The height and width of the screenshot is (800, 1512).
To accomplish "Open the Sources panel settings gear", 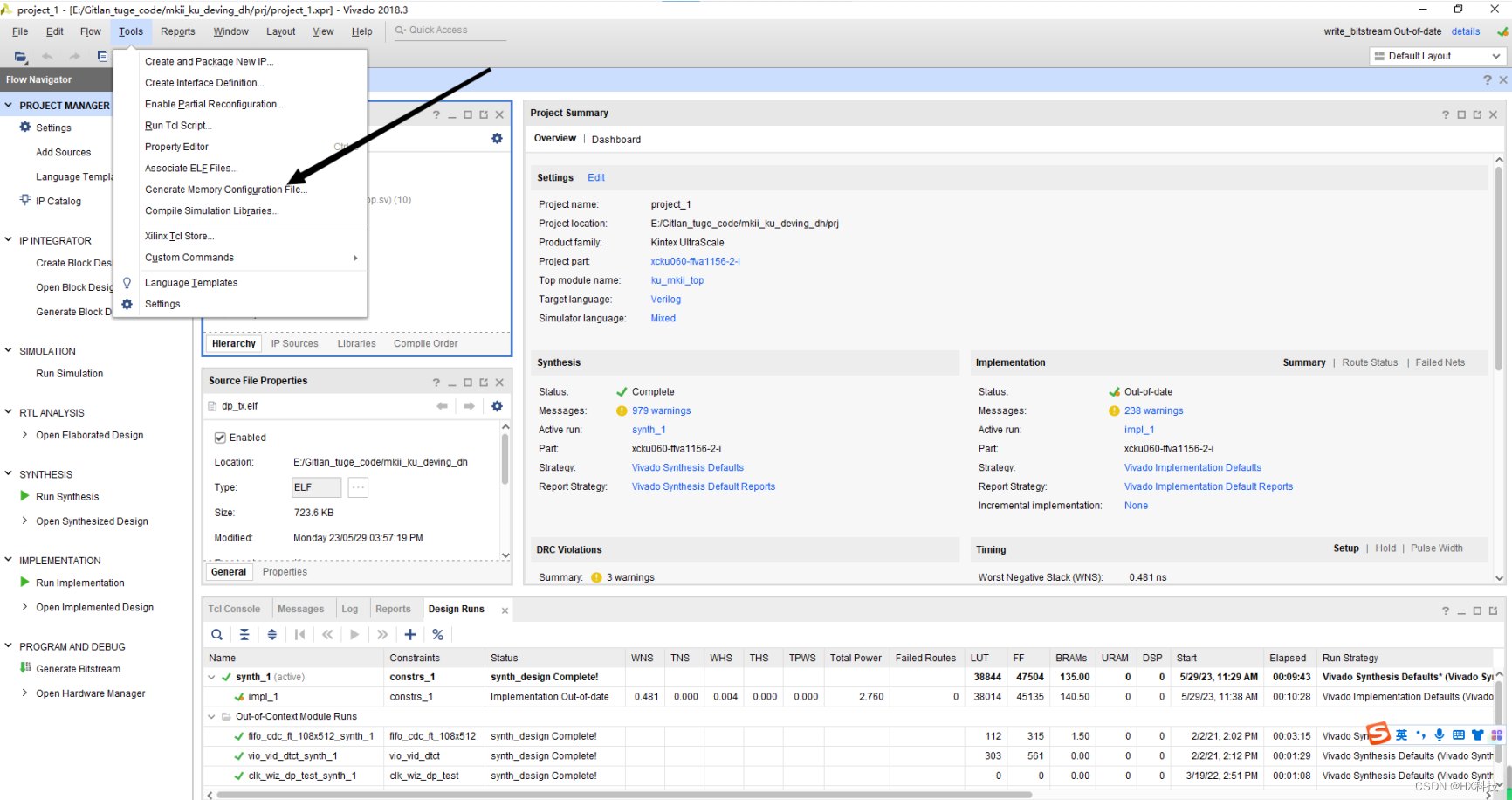I will [x=497, y=139].
